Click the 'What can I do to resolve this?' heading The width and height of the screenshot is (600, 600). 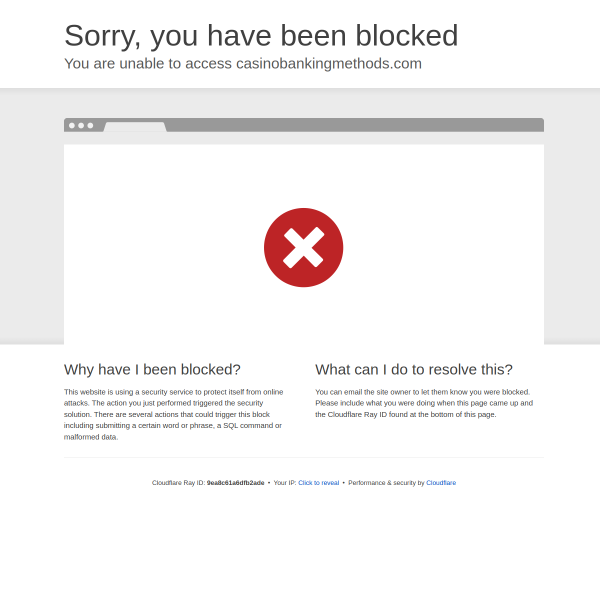tap(414, 370)
